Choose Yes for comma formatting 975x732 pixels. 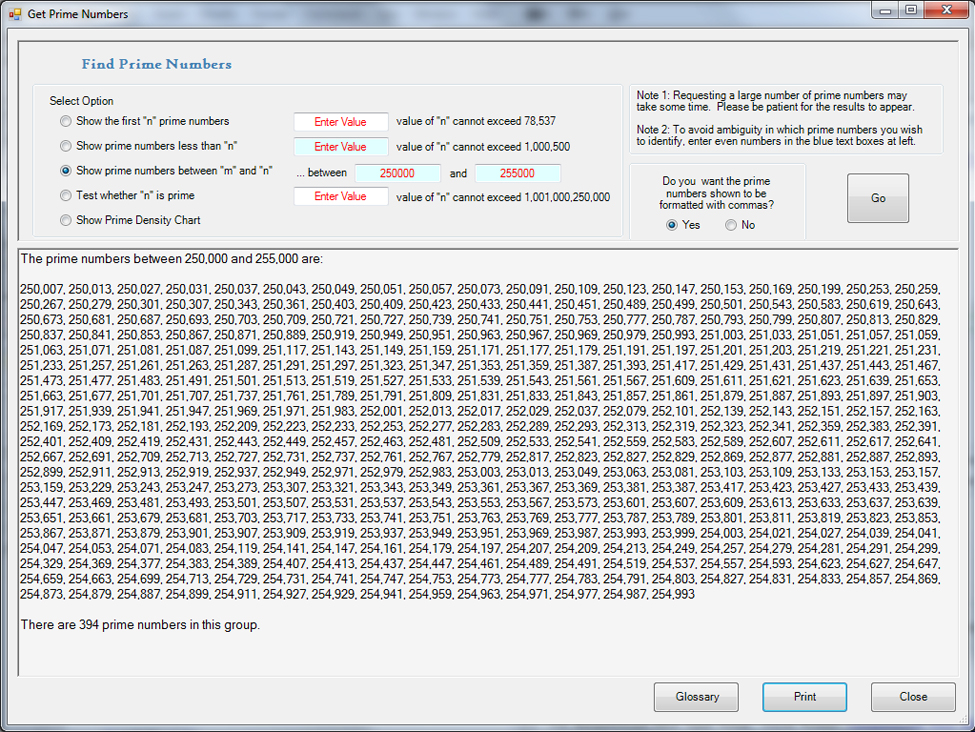672,225
